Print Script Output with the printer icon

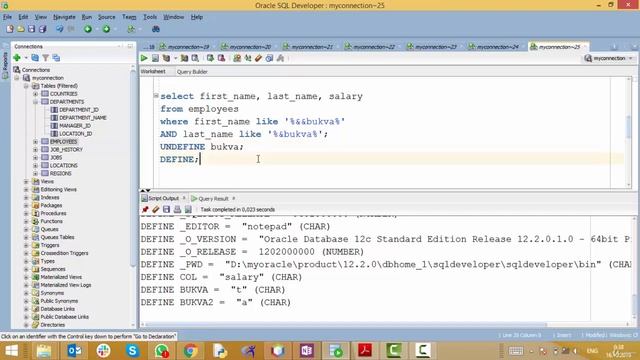177,209
